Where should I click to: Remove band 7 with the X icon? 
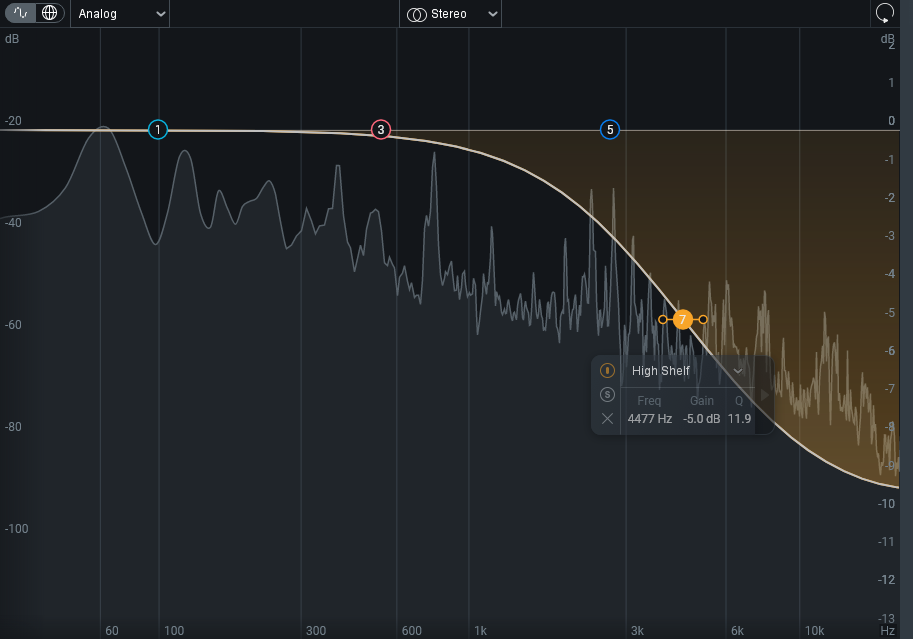pyautogui.click(x=607, y=418)
